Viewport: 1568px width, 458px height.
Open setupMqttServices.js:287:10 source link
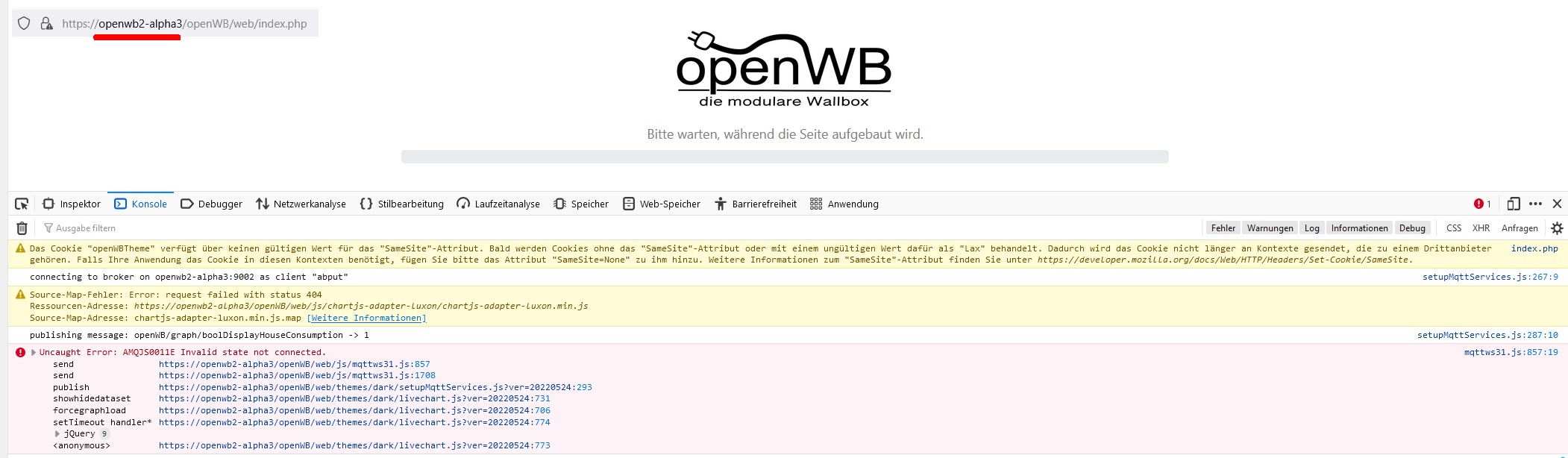[x=1487, y=335]
